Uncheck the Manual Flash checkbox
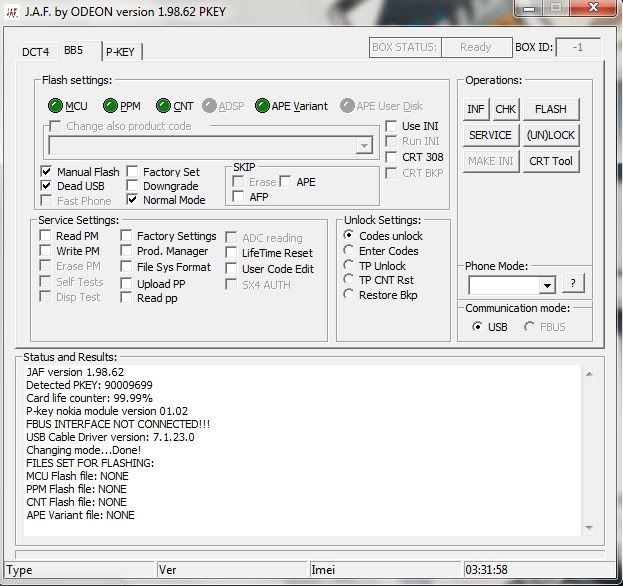 (x=46, y=171)
